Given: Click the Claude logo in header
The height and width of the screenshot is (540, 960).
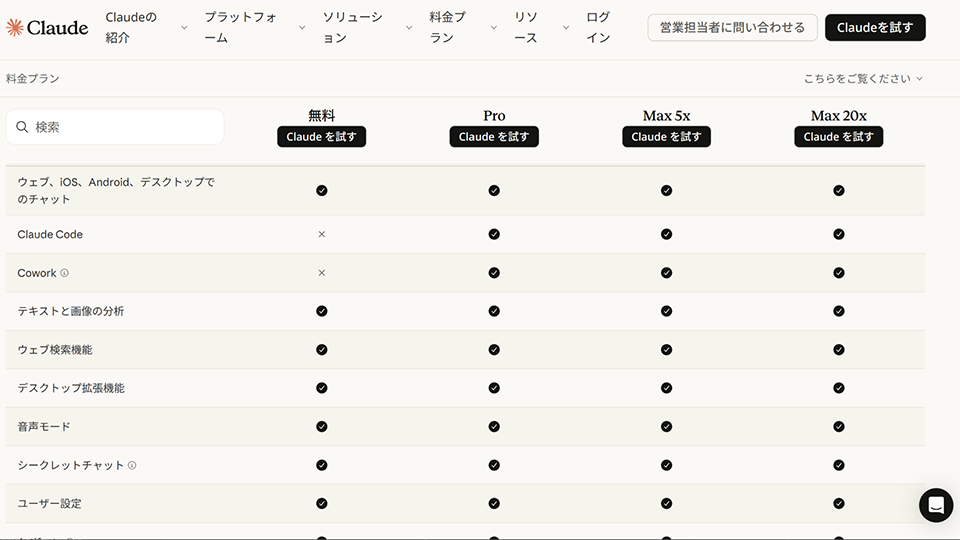Looking at the screenshot, I should pos(47,28).
